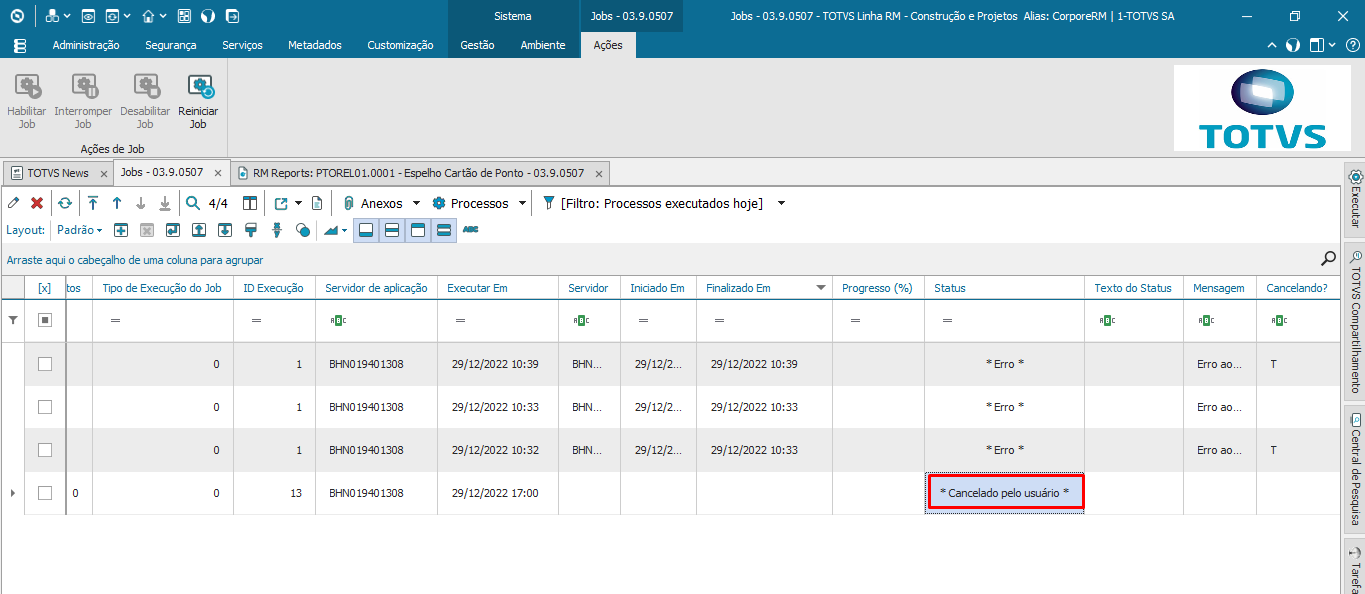This screenshot has width=1365, height=594.
Task: Select the Cancelado pelo usuário status cell
Action: [1004, 493]
